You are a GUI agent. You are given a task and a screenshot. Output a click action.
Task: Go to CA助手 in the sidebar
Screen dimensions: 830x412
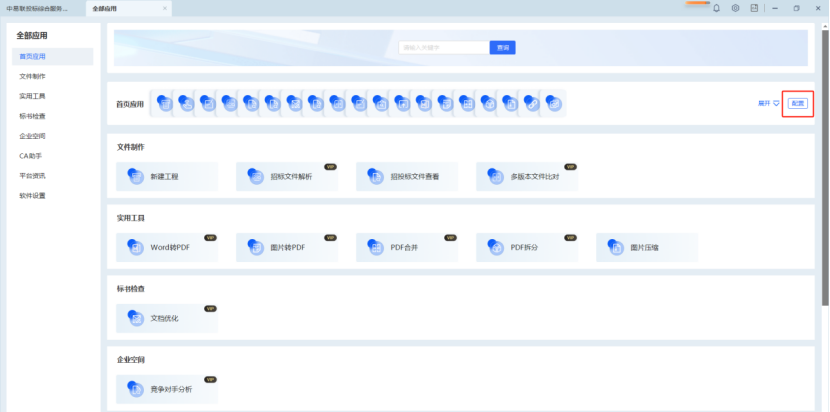tap(31, 156)
